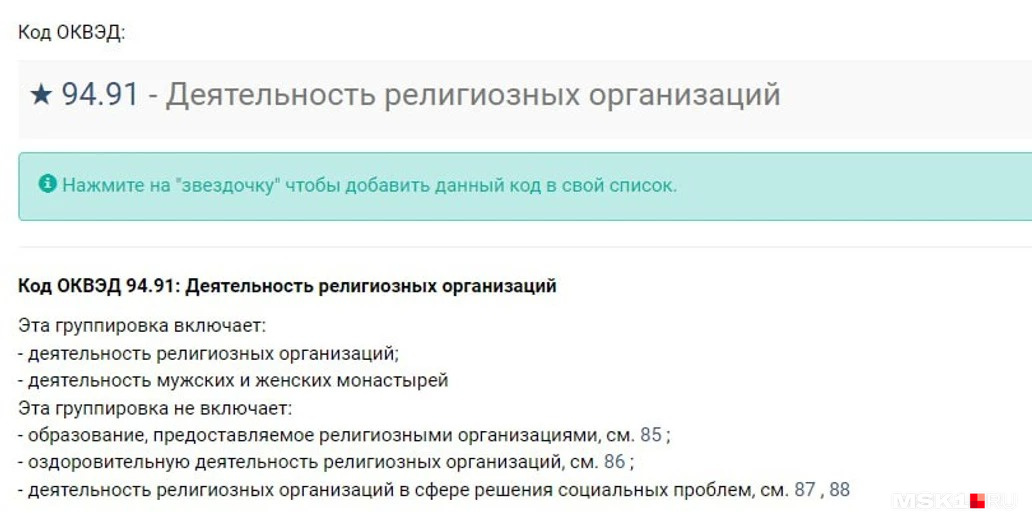Click the MSK1.RU watermark logo
This screenshot has height=524, width=1032.
pos(954,501)
